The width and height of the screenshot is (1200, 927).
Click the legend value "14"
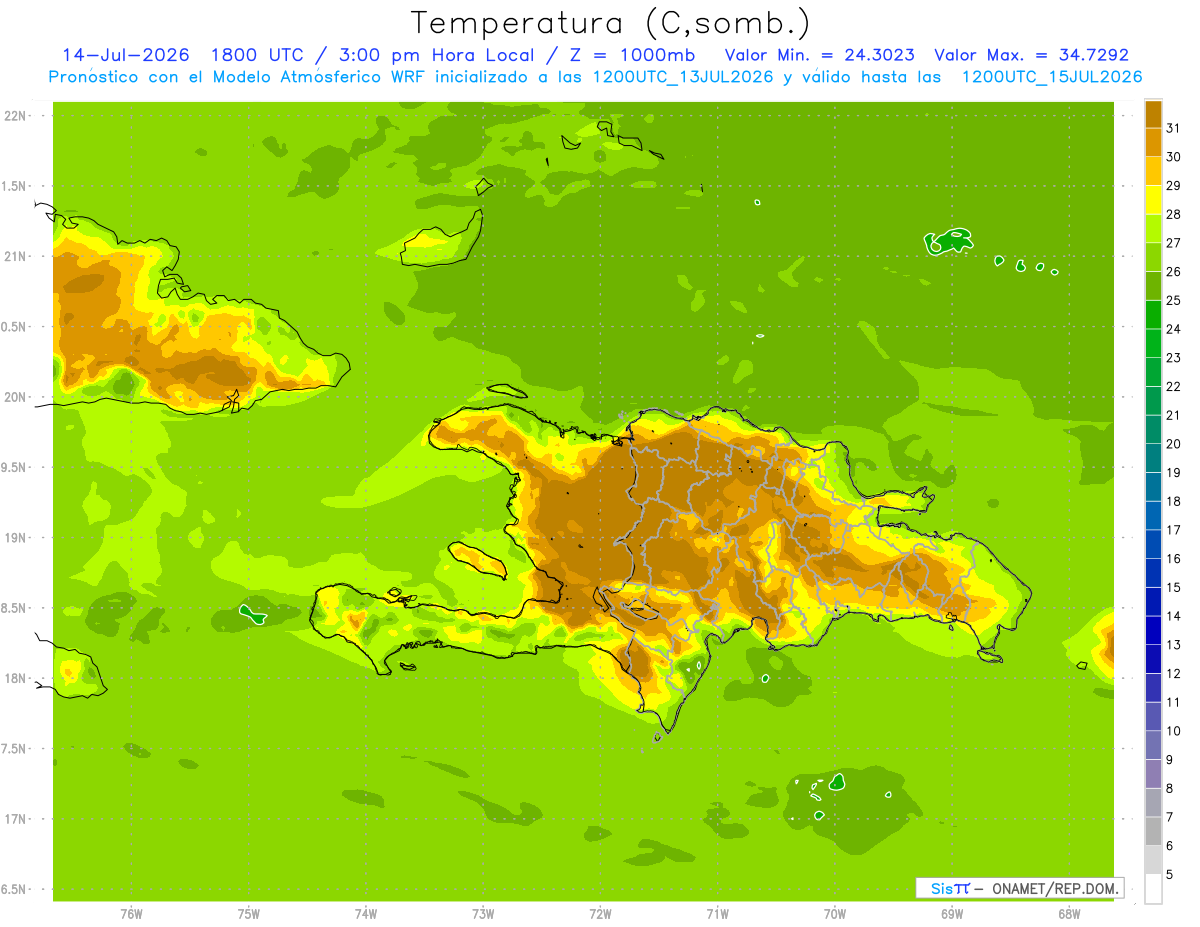pyautogui.click(x=1173, y=616)
